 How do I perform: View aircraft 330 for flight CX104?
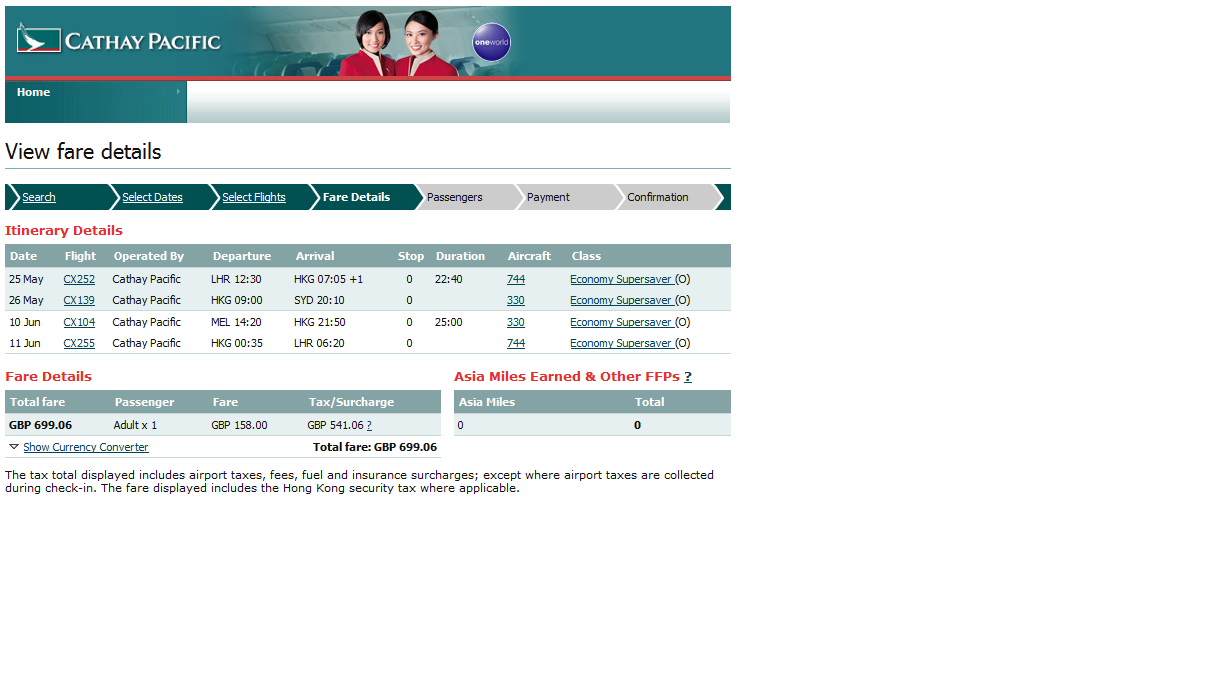point(516,322)
